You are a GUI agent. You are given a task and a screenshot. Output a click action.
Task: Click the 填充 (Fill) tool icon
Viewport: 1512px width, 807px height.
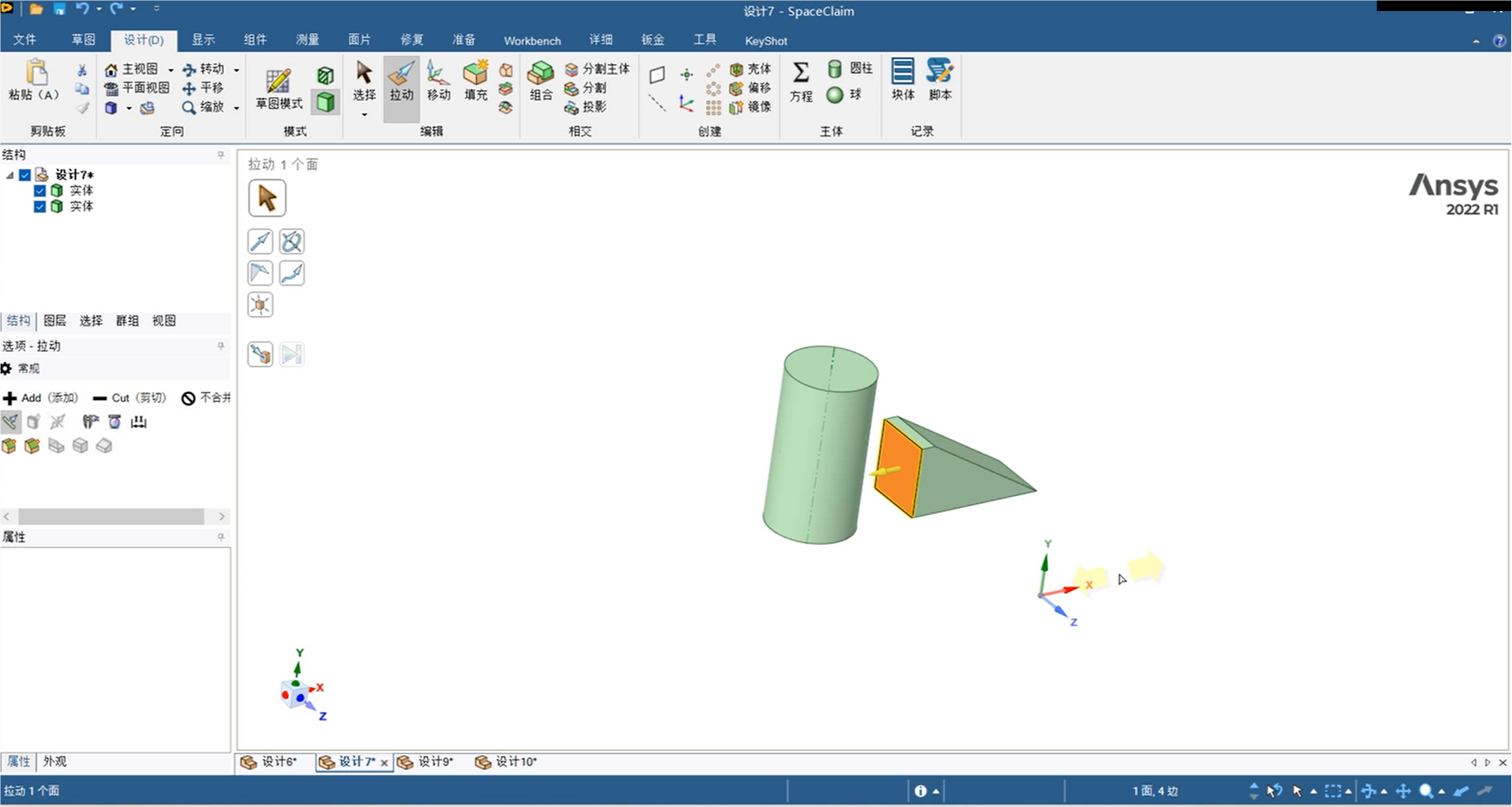[x=475, y=81]
